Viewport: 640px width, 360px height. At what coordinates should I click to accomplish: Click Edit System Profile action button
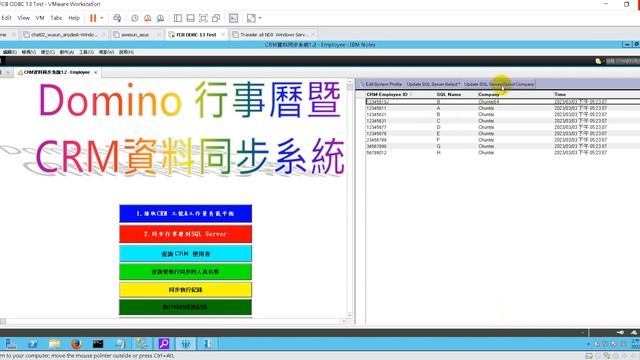click(381, 84)
